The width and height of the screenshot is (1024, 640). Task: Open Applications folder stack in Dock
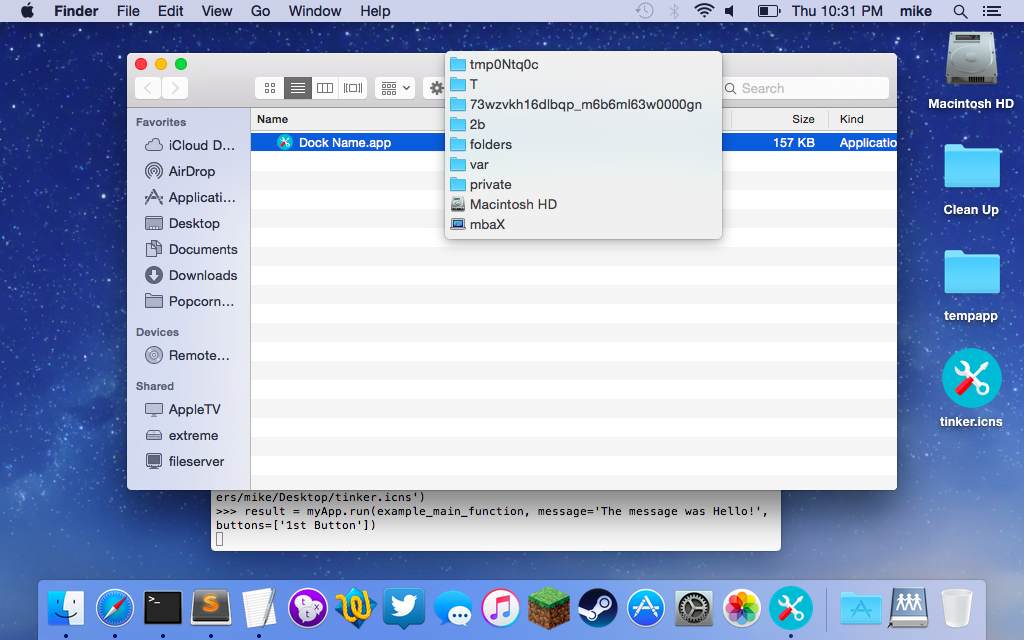point(860,608)
